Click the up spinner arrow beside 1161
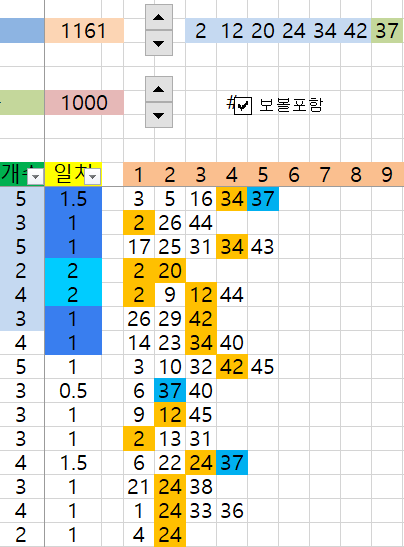Viewport: 404px width, 547px height. pyautogui.click(x=159, y=17)
